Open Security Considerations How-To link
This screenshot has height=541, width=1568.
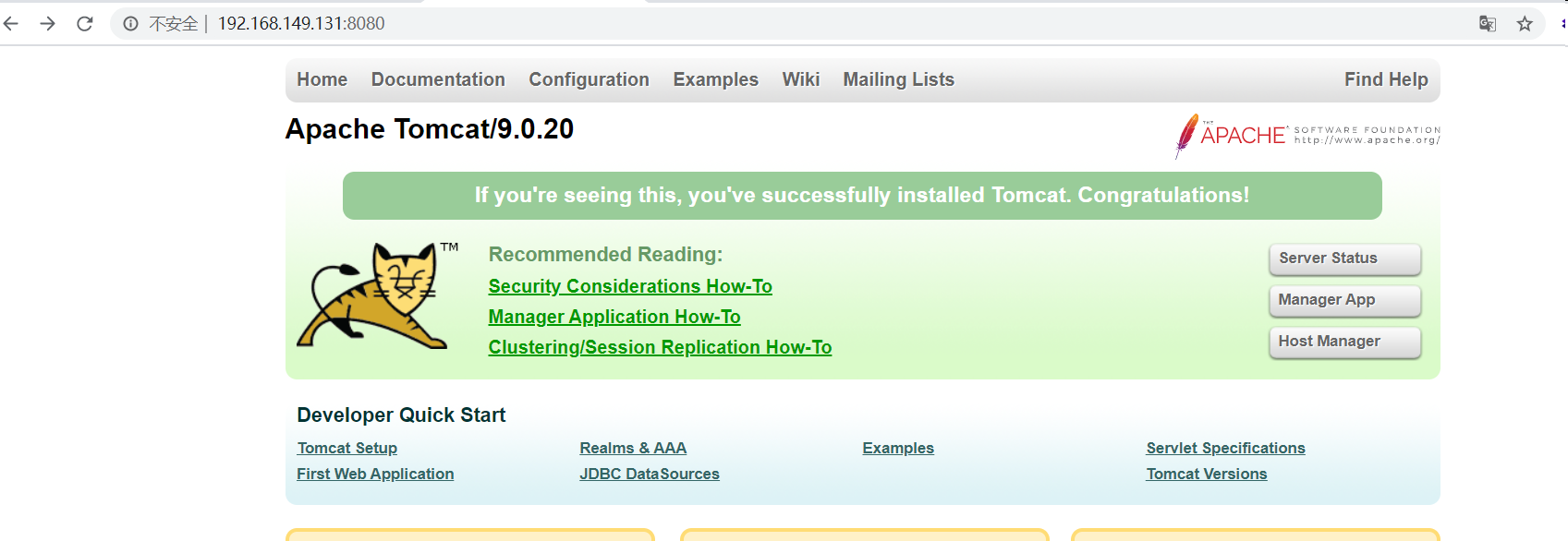click(630, 287)
